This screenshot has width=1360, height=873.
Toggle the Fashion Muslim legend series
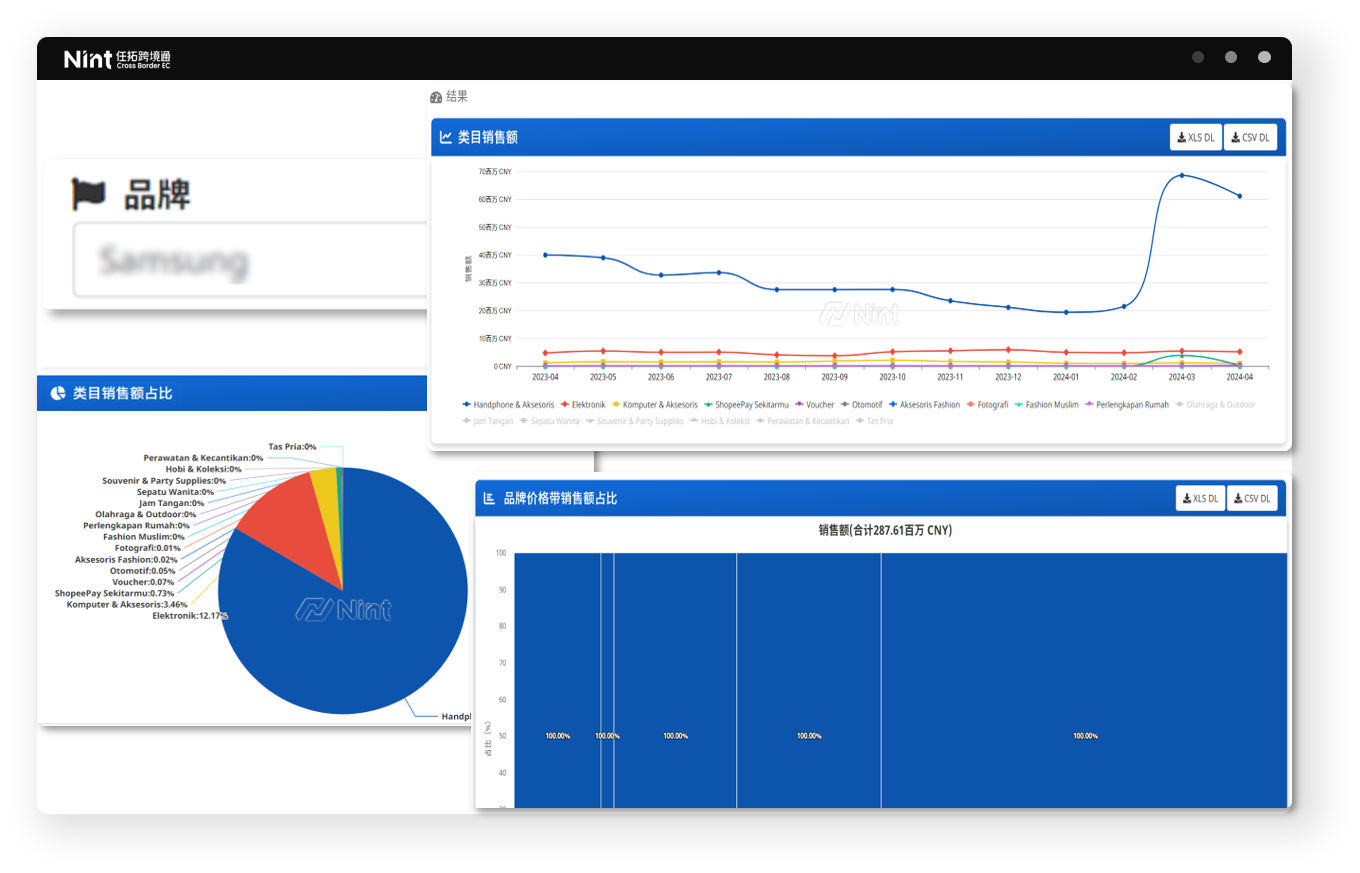point(1046,404)
